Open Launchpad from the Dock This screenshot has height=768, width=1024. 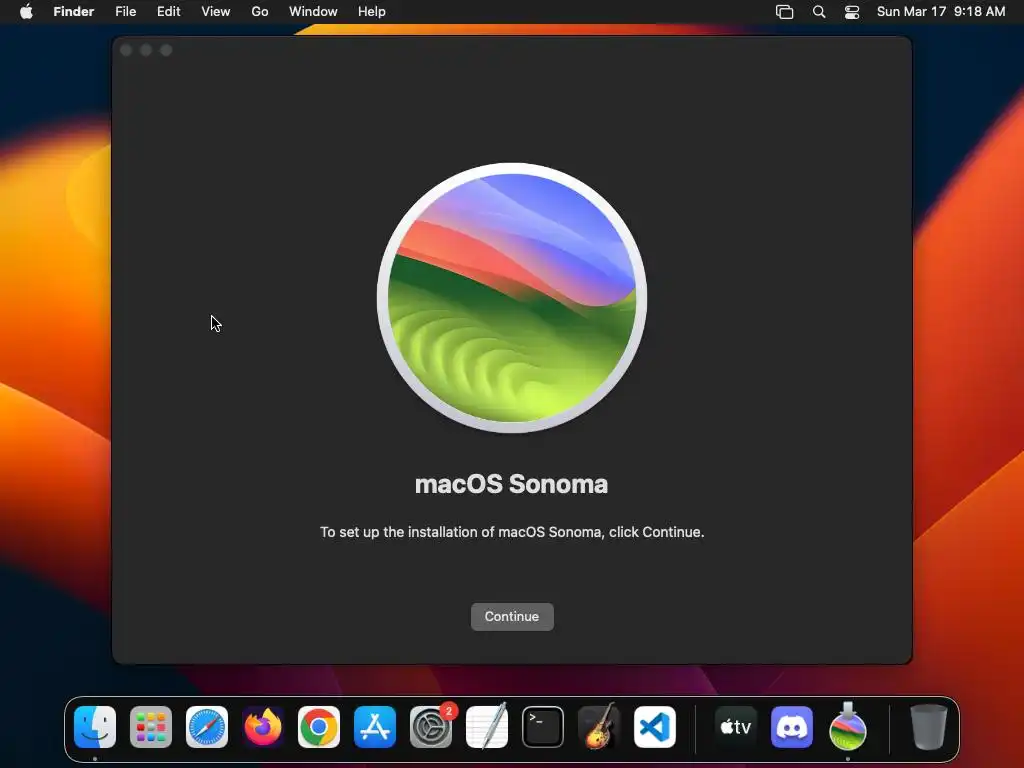[x=151, y=727]
